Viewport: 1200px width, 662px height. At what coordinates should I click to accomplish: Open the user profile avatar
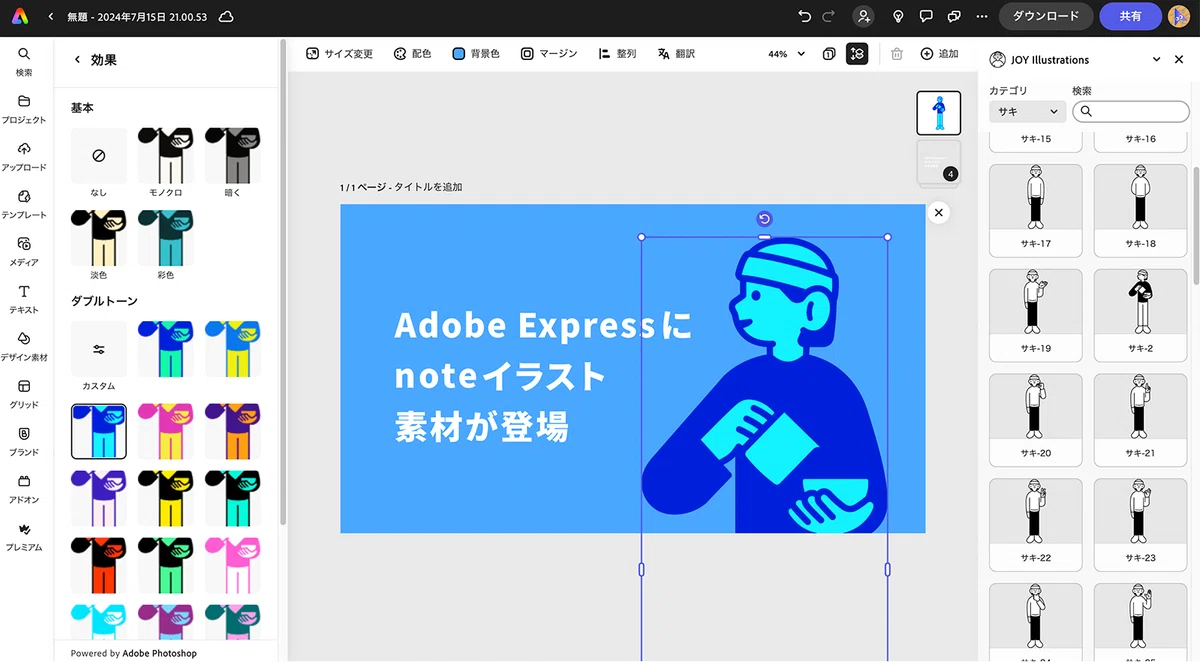(x=1179, y=16)
